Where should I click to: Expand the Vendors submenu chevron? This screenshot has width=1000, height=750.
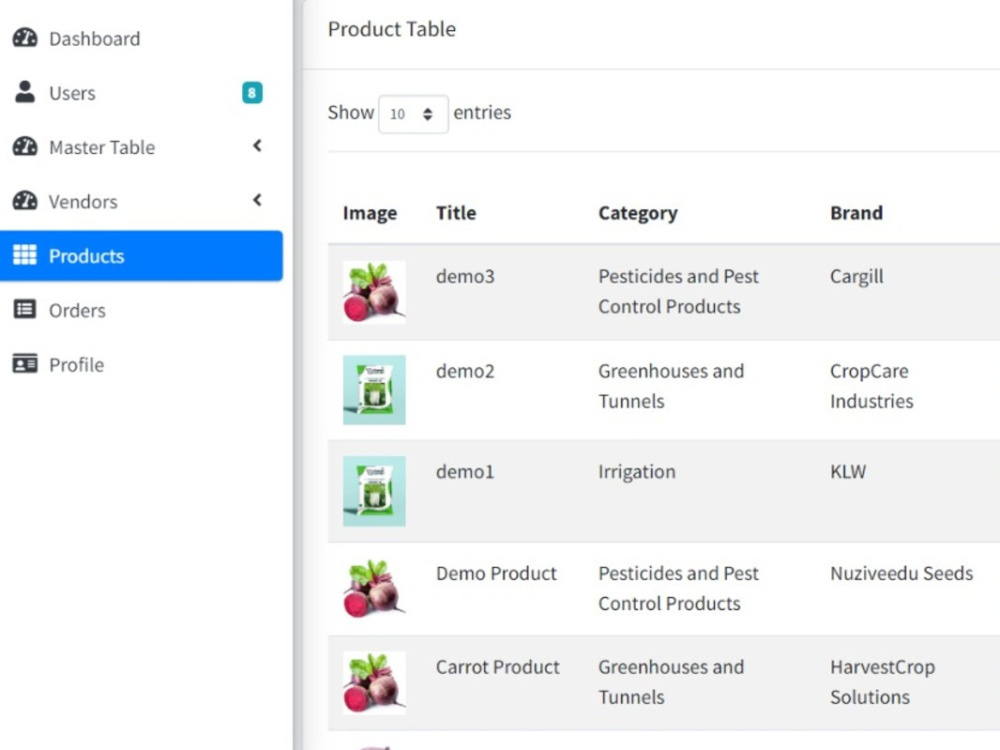click(x=257, y=200)
